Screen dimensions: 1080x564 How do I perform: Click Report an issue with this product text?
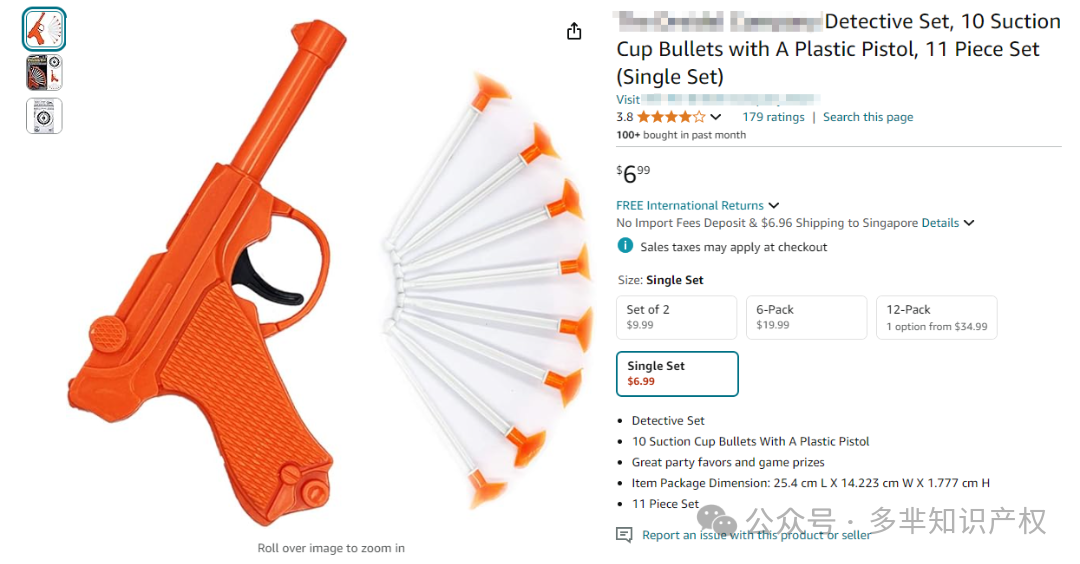tap(756, 535)
